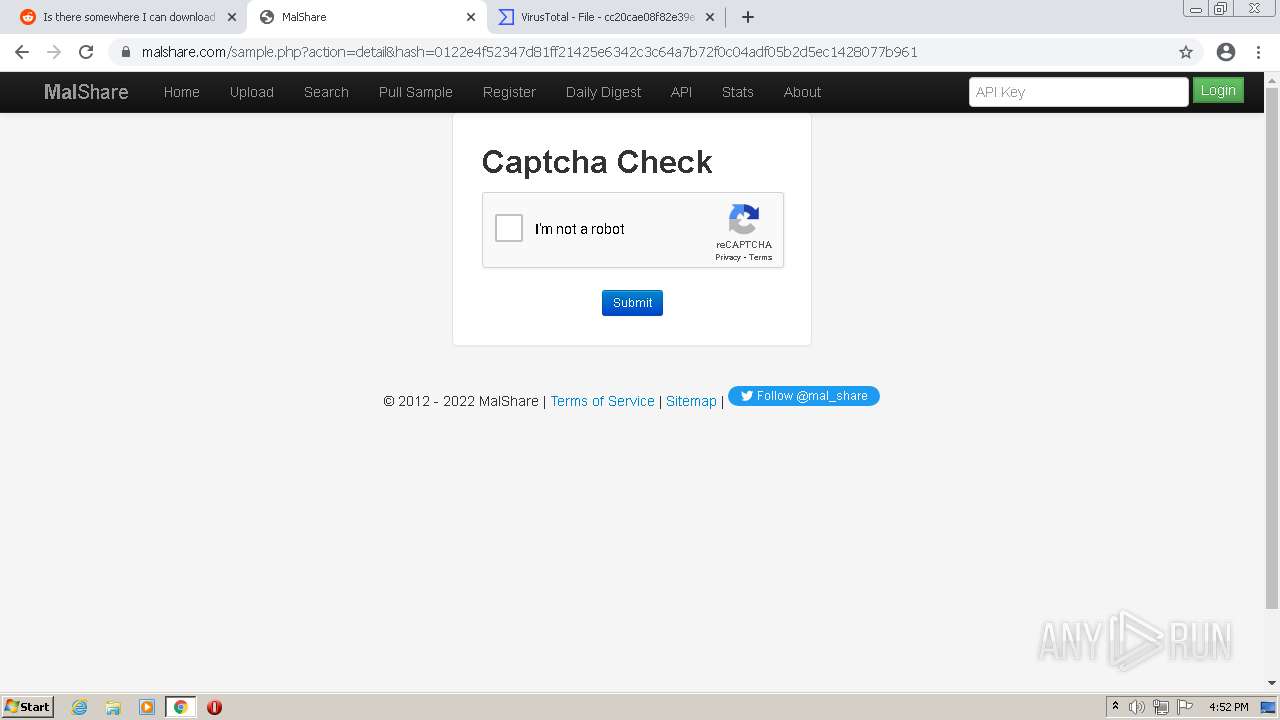The width and height of the screenshot is (1280, 720).
Task: Click the browser forward arrow
Action: pyautogui.click(x=54, y=52)
